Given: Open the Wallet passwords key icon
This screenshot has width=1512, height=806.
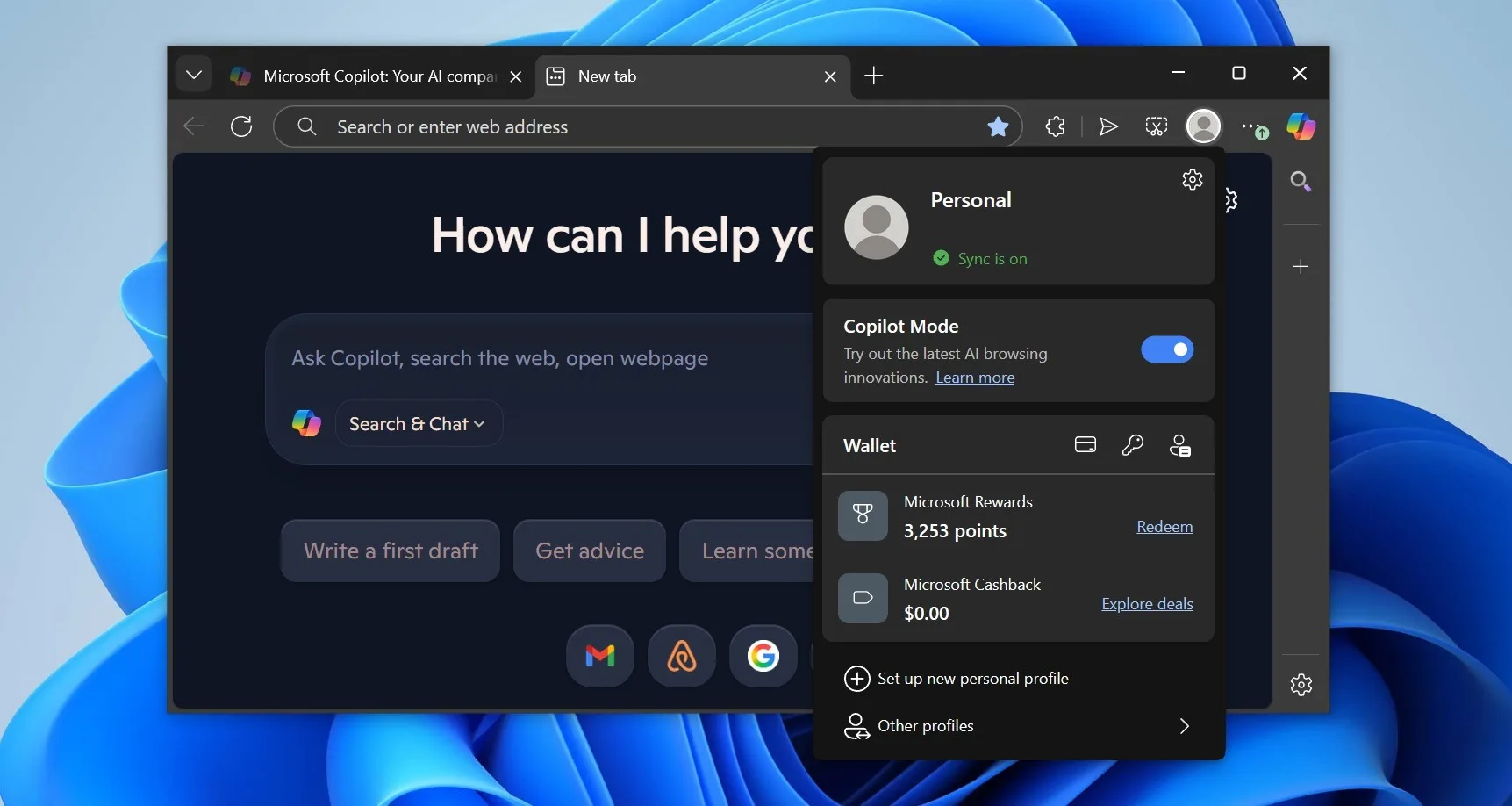Looking at the screenshot, I should click(1132, 445).
